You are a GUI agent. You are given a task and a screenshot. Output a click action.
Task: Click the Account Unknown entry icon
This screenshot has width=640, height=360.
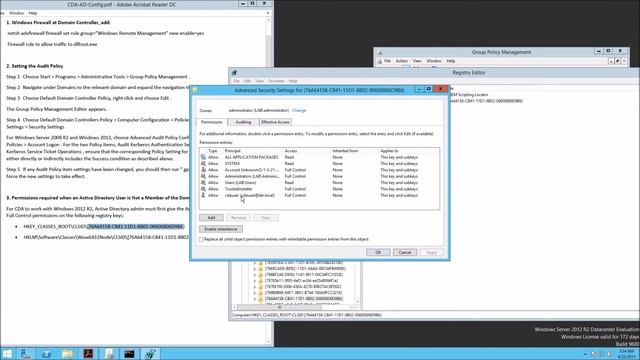pyautogui.click(x=203, y=170)
